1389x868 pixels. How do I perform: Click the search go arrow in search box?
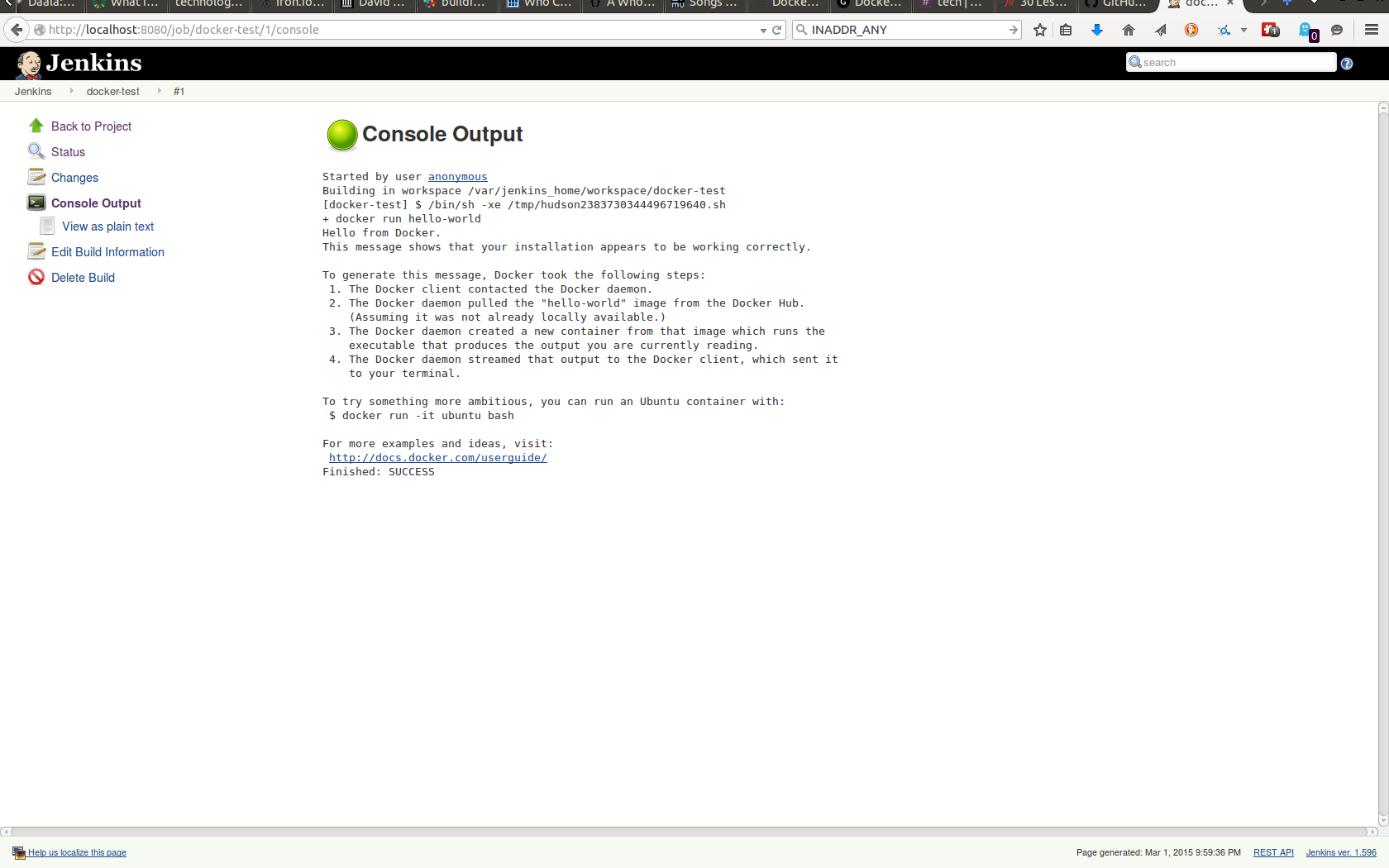pos(1013,30)
